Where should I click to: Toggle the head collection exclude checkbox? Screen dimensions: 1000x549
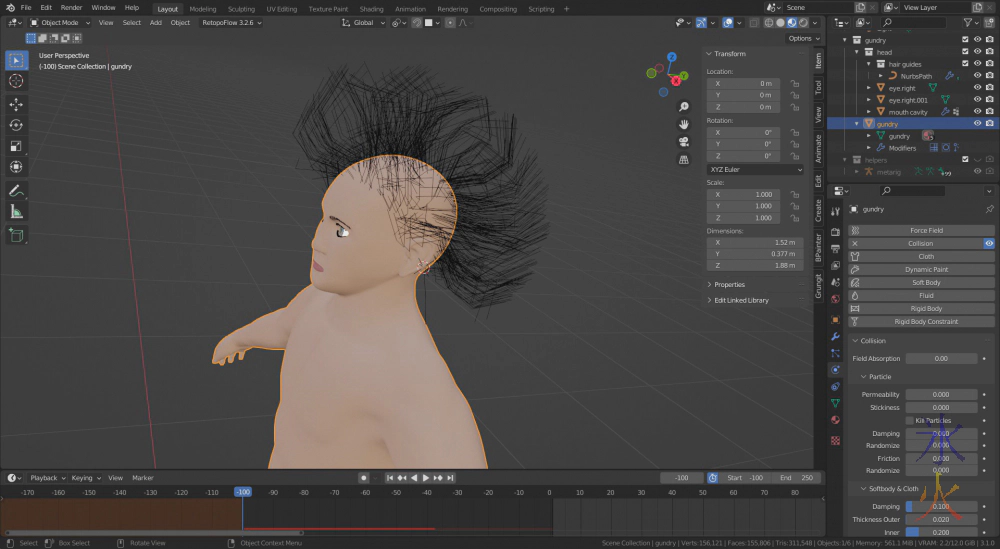pos(965,52)
